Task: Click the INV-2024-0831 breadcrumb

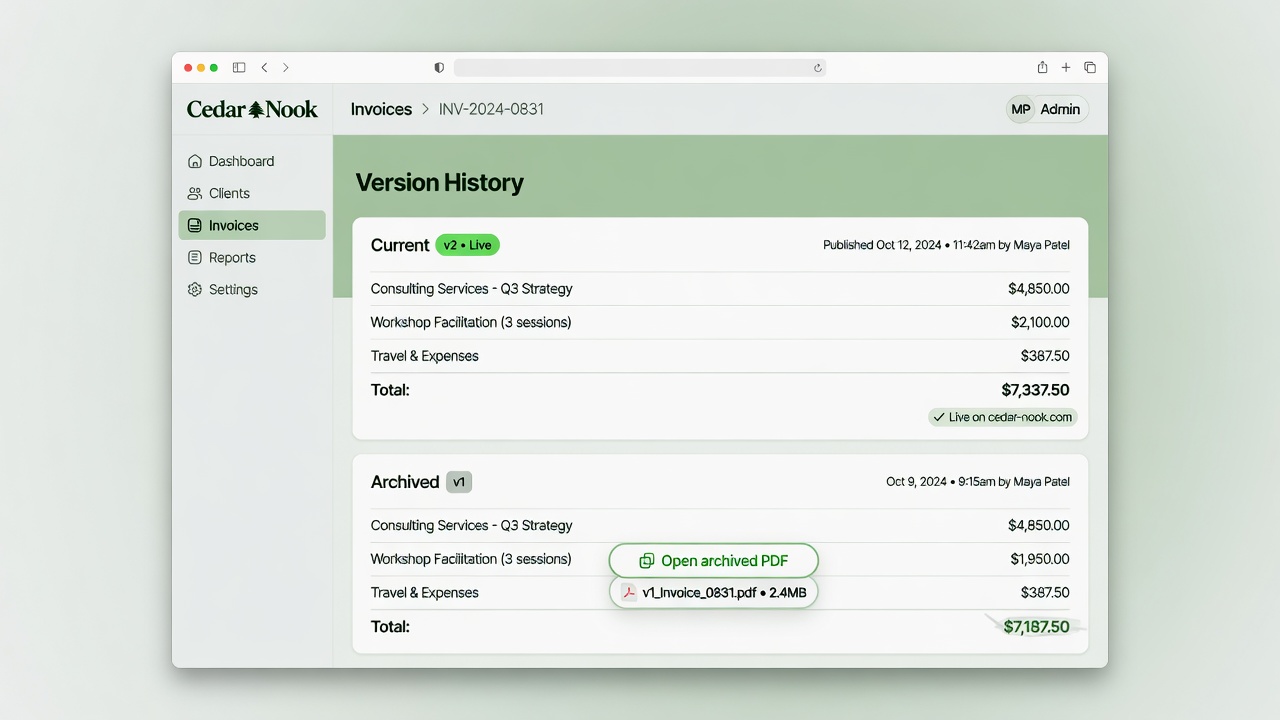Action: pos(491,109)
